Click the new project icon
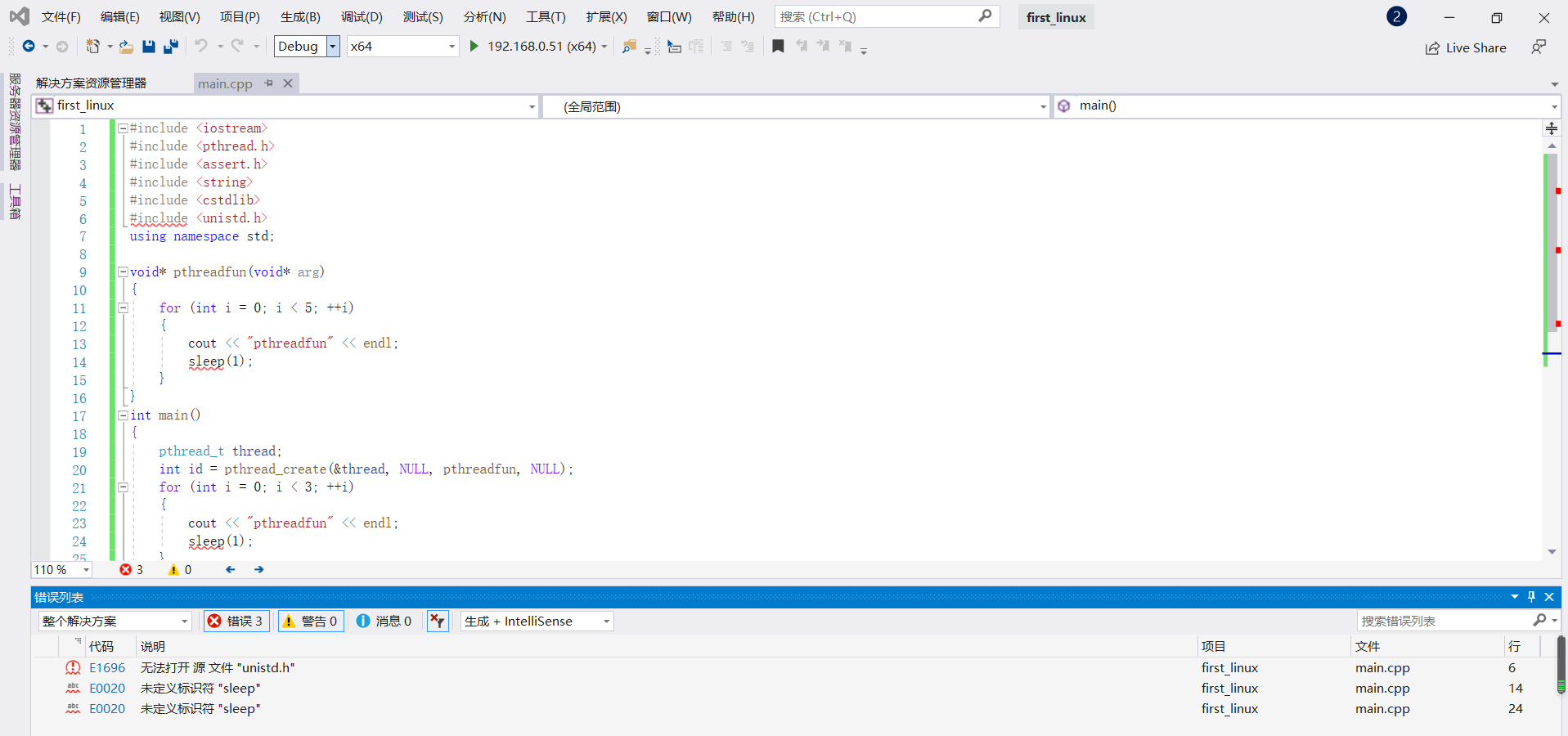 [92, 47]
